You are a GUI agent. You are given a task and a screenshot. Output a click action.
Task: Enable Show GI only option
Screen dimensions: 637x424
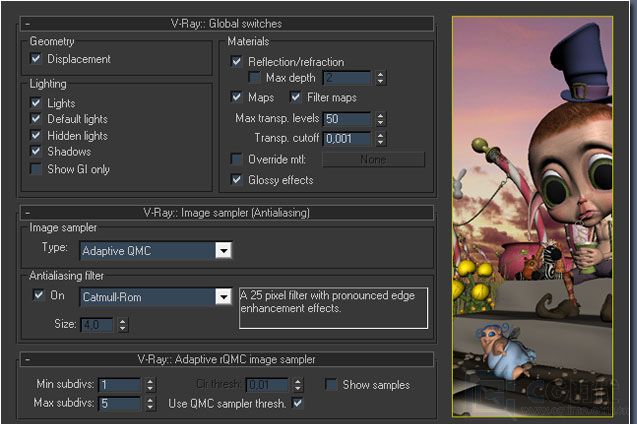click(x=37, y=170)
